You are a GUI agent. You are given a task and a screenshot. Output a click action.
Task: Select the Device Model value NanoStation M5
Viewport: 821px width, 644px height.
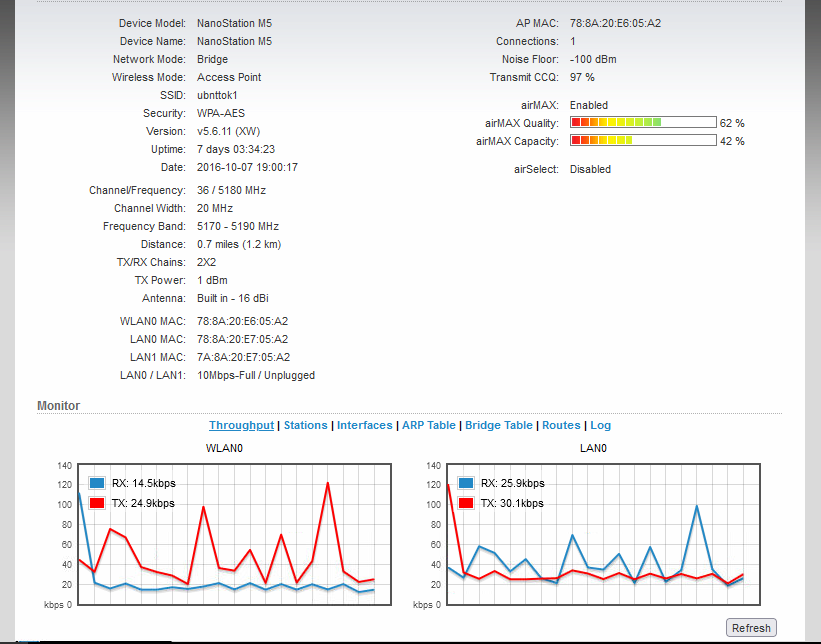235,24
